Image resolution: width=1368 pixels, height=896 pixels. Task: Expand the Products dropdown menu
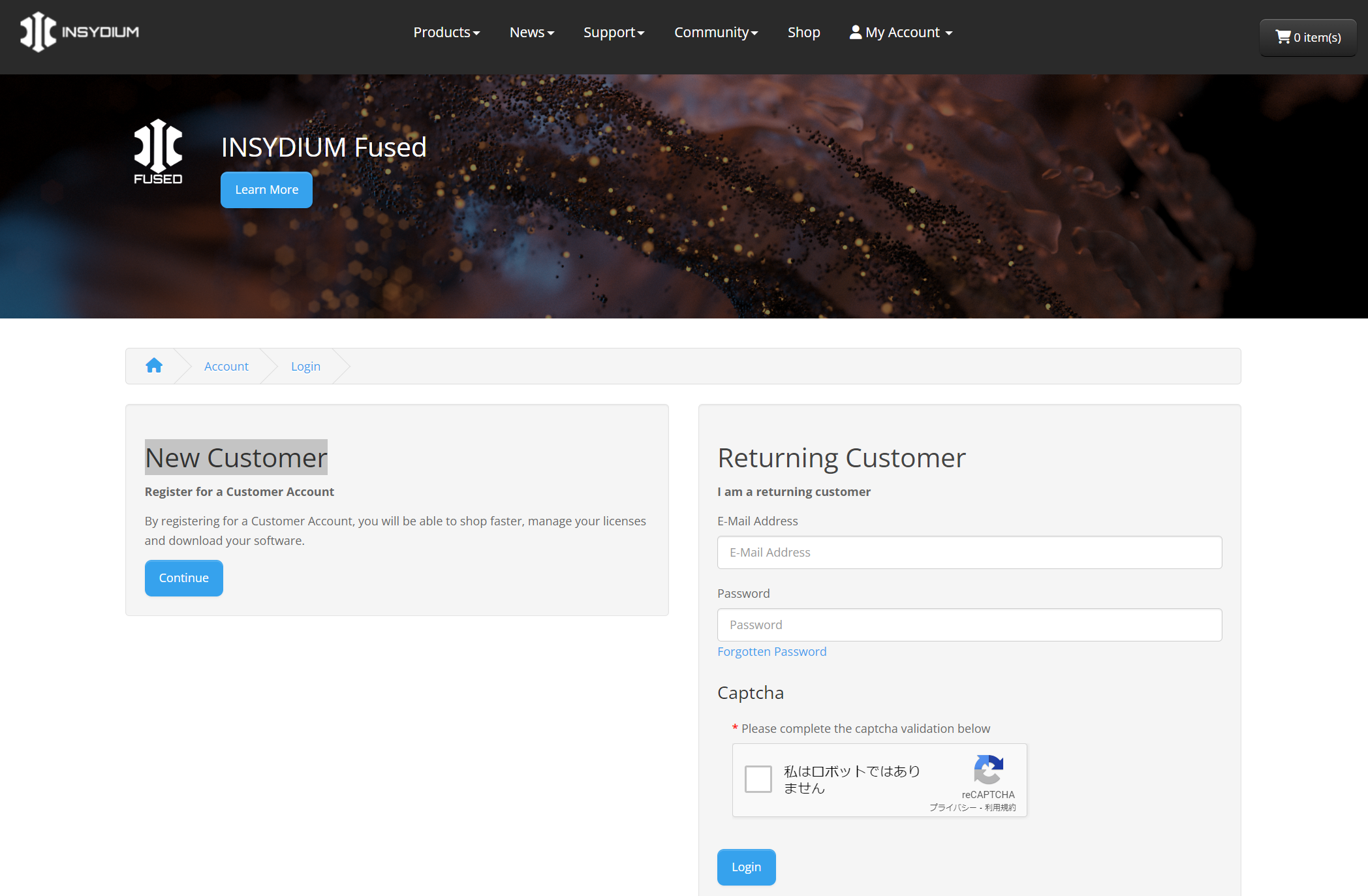click(446, 32)
